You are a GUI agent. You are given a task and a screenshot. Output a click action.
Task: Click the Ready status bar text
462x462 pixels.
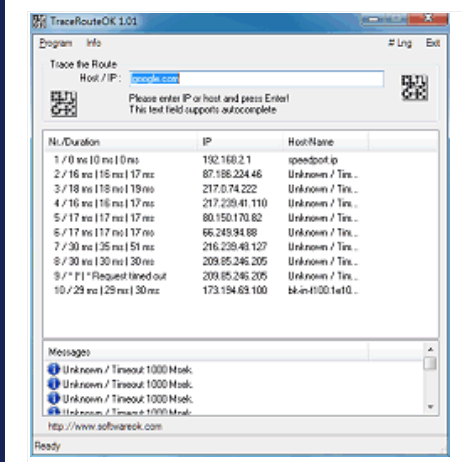point(47,446)
